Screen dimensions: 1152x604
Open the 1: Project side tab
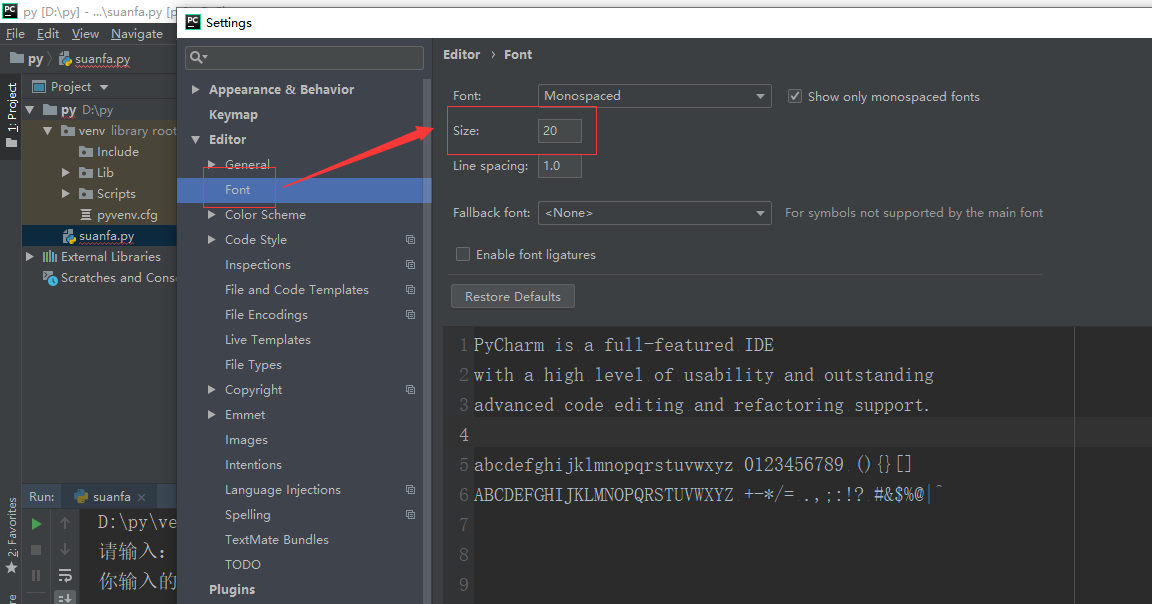click(12, 115)
